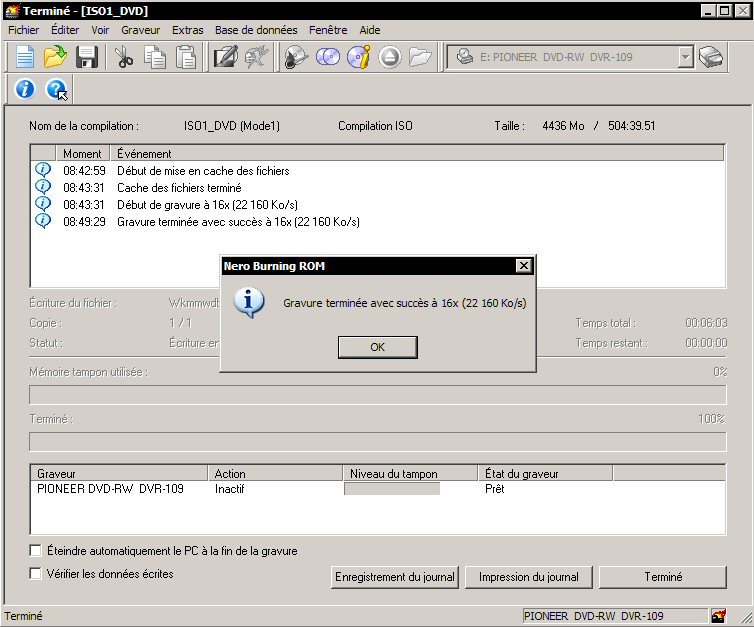
Task: Click the Terminé button
Action: (x=663, y=577)
